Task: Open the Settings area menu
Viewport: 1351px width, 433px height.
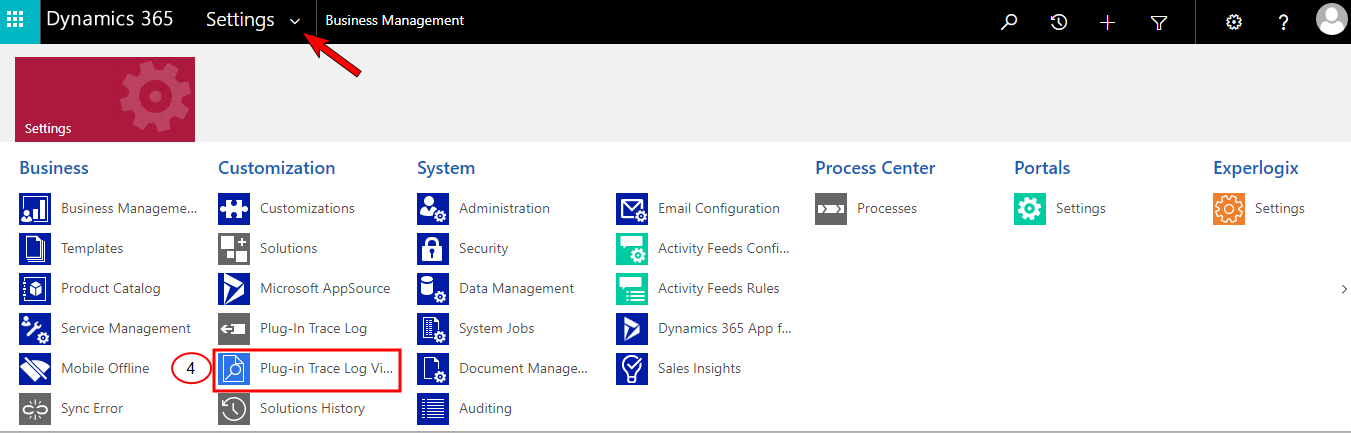Action: coord(240,20)
